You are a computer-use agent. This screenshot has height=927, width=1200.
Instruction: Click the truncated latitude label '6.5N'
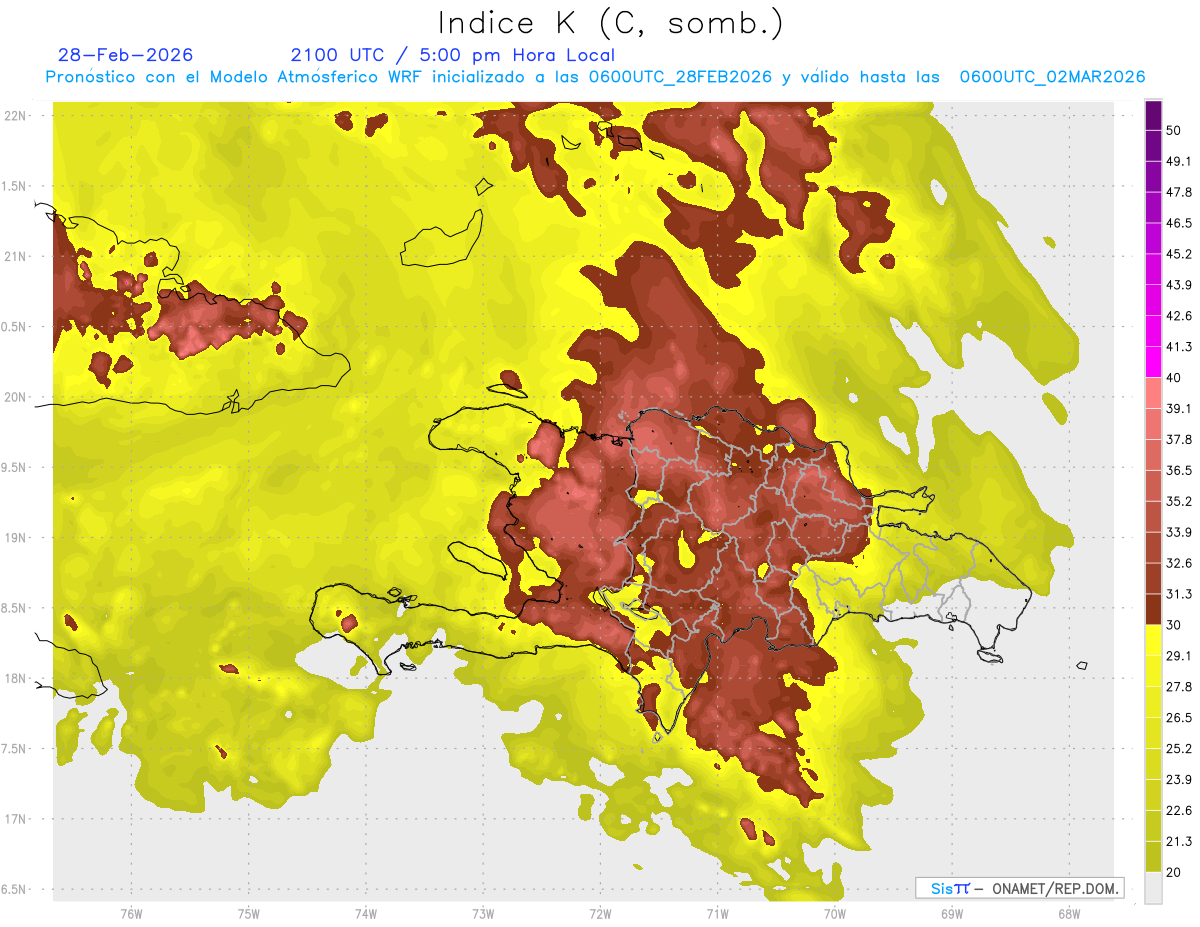pos(15,889)
